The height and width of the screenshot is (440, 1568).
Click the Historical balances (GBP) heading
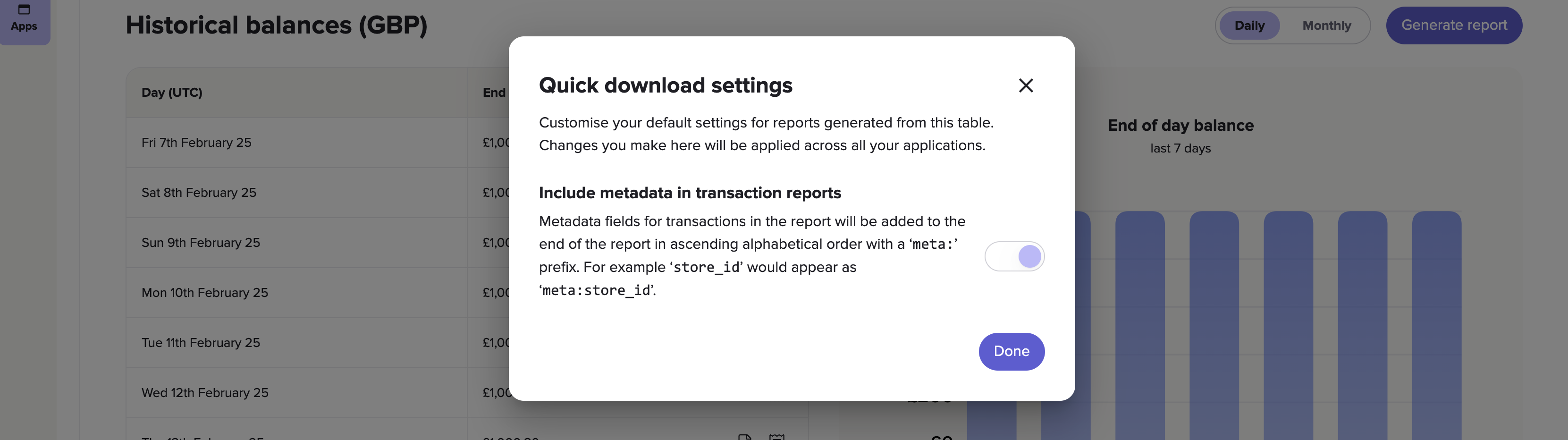pyautogui.click(x=276, y=25)
